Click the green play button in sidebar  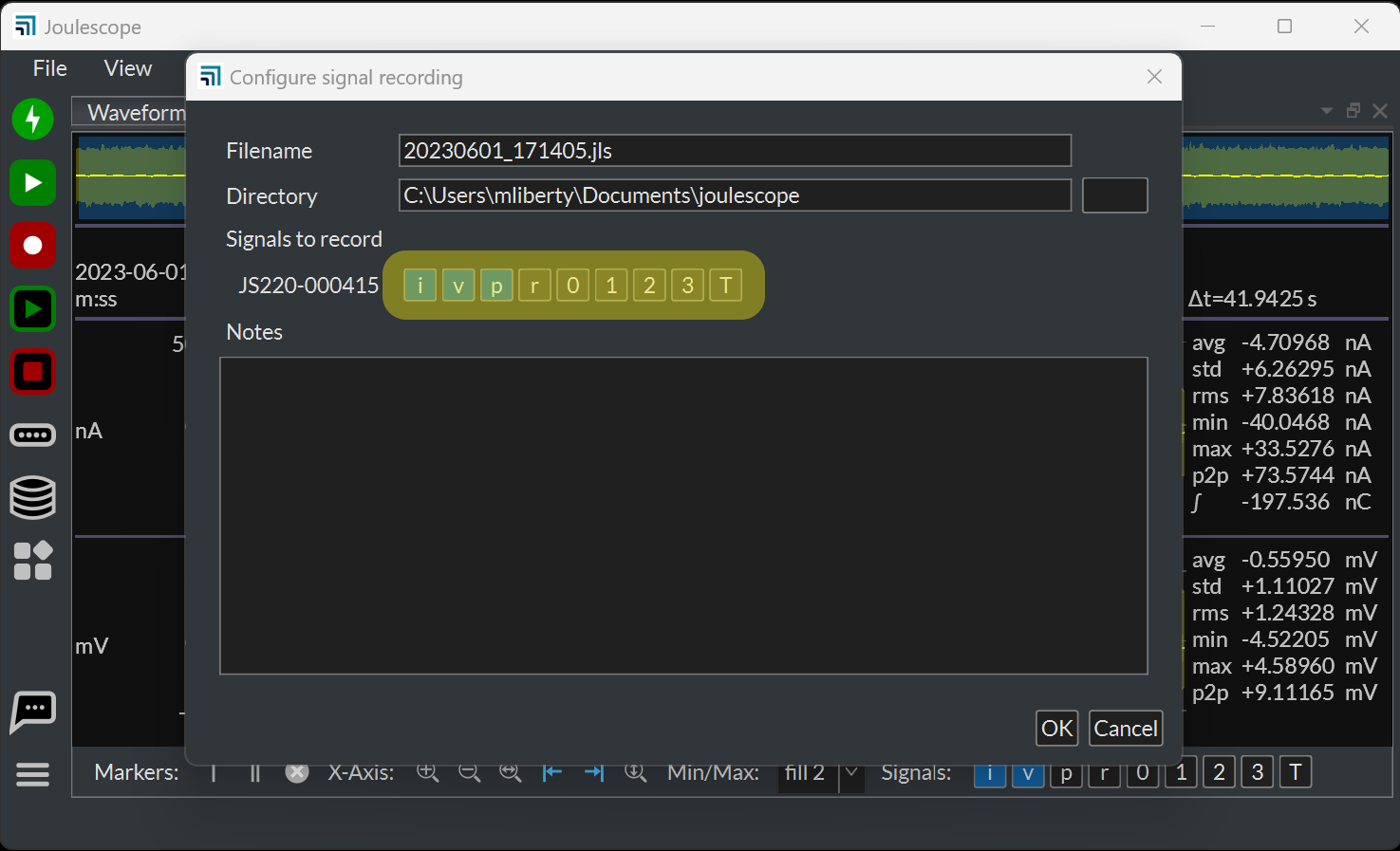tap(33, 182)
